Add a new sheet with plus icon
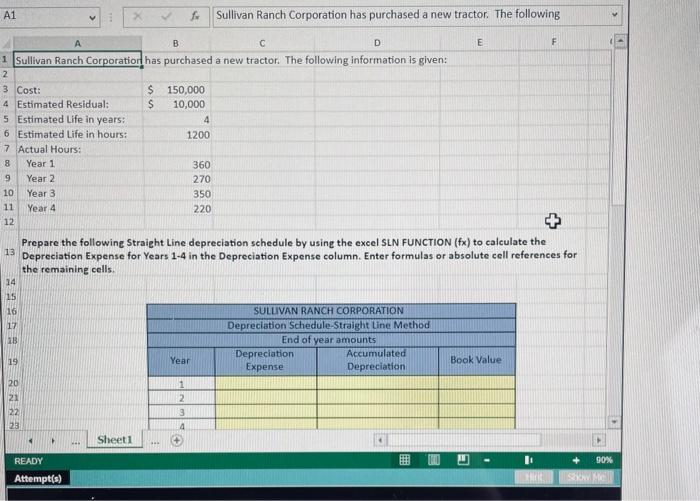This screenshot has width=700, height=501. 177,440
